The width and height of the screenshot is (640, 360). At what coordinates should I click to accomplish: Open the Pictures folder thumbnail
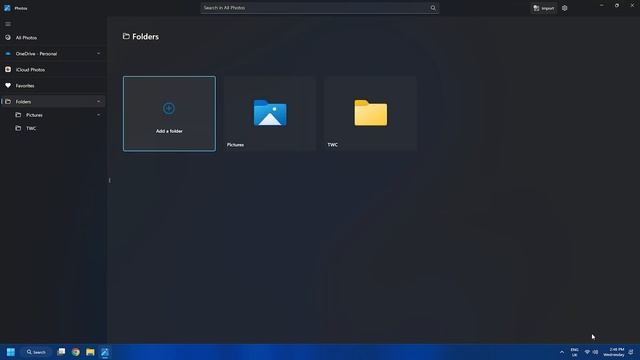point(270,114)
